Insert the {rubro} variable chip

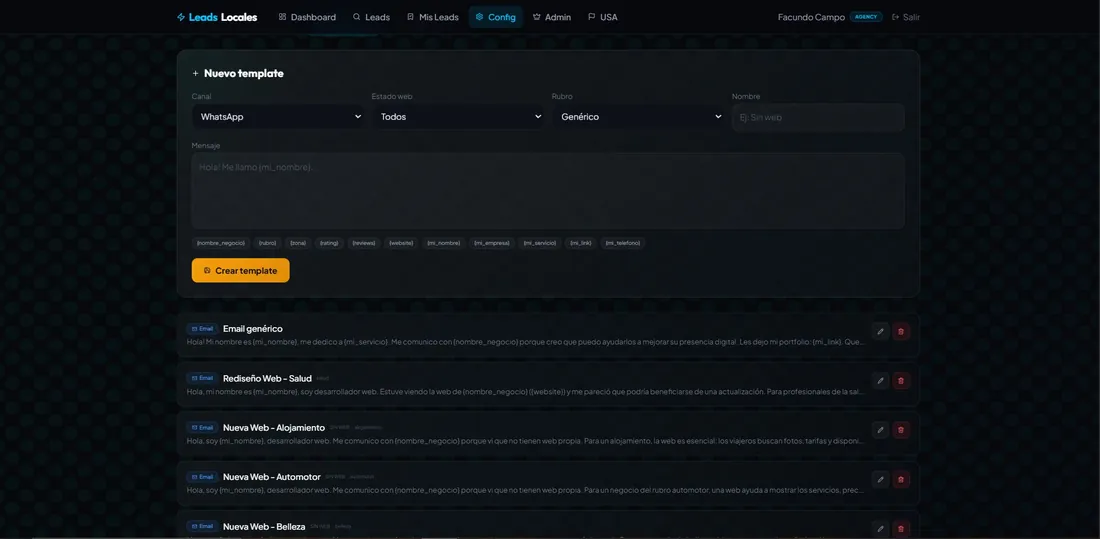point(267,243)
